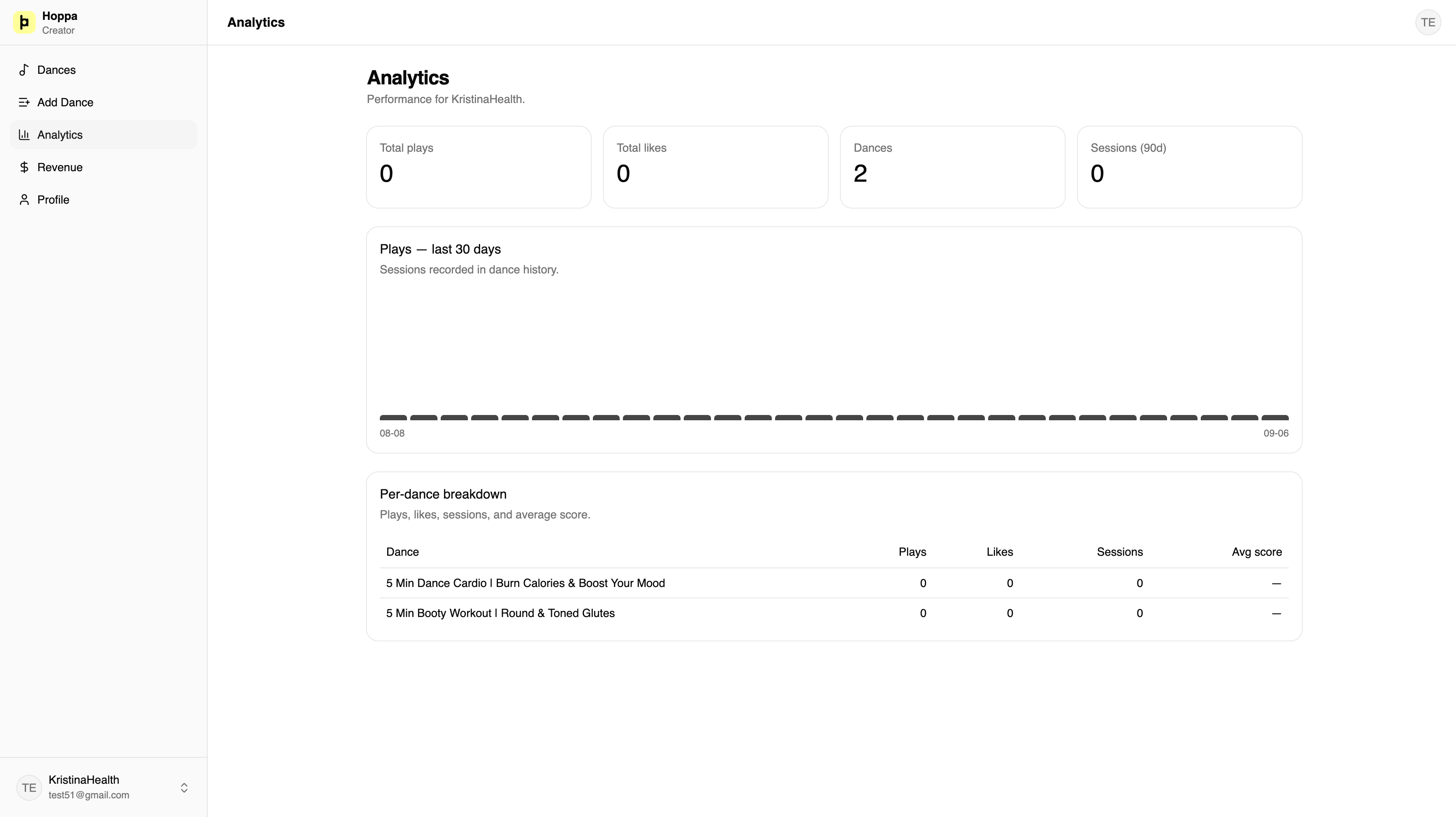Screen dimensions: 1456x817
Task: Click the Dance column header
Action: point(403,552)
